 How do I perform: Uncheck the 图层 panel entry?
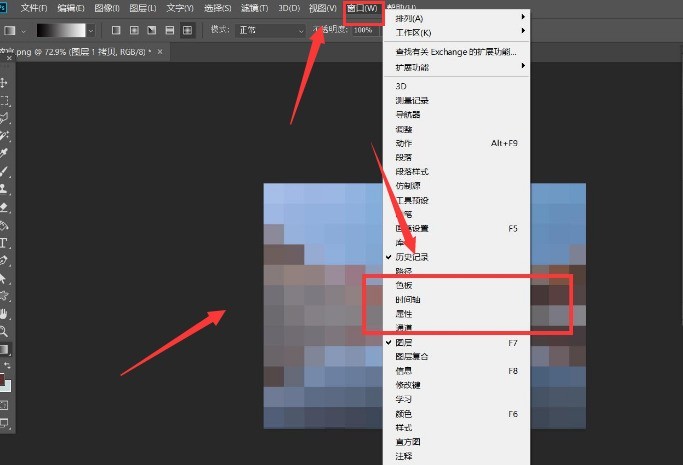coord(456,343)
